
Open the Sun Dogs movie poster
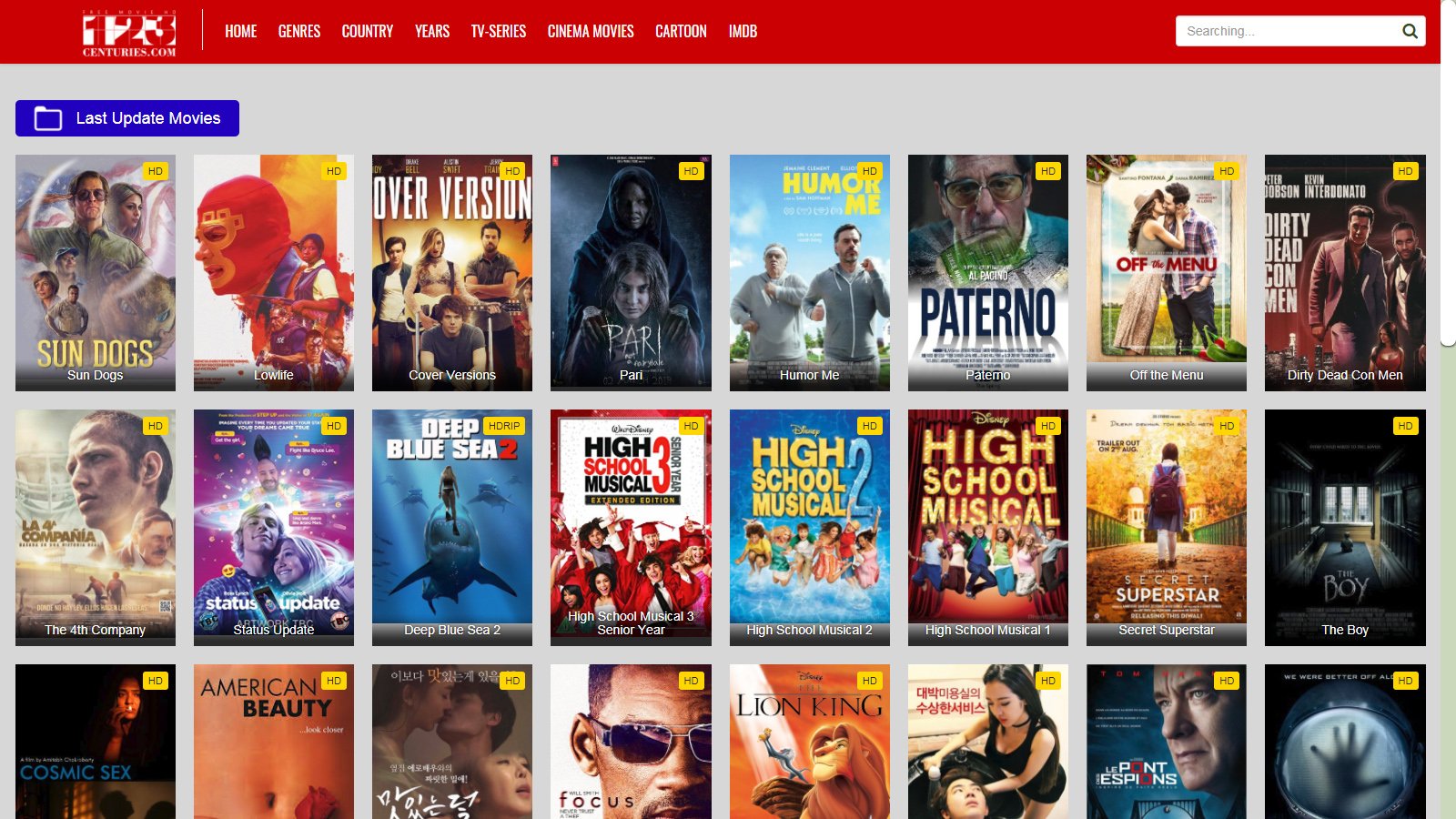96,273
